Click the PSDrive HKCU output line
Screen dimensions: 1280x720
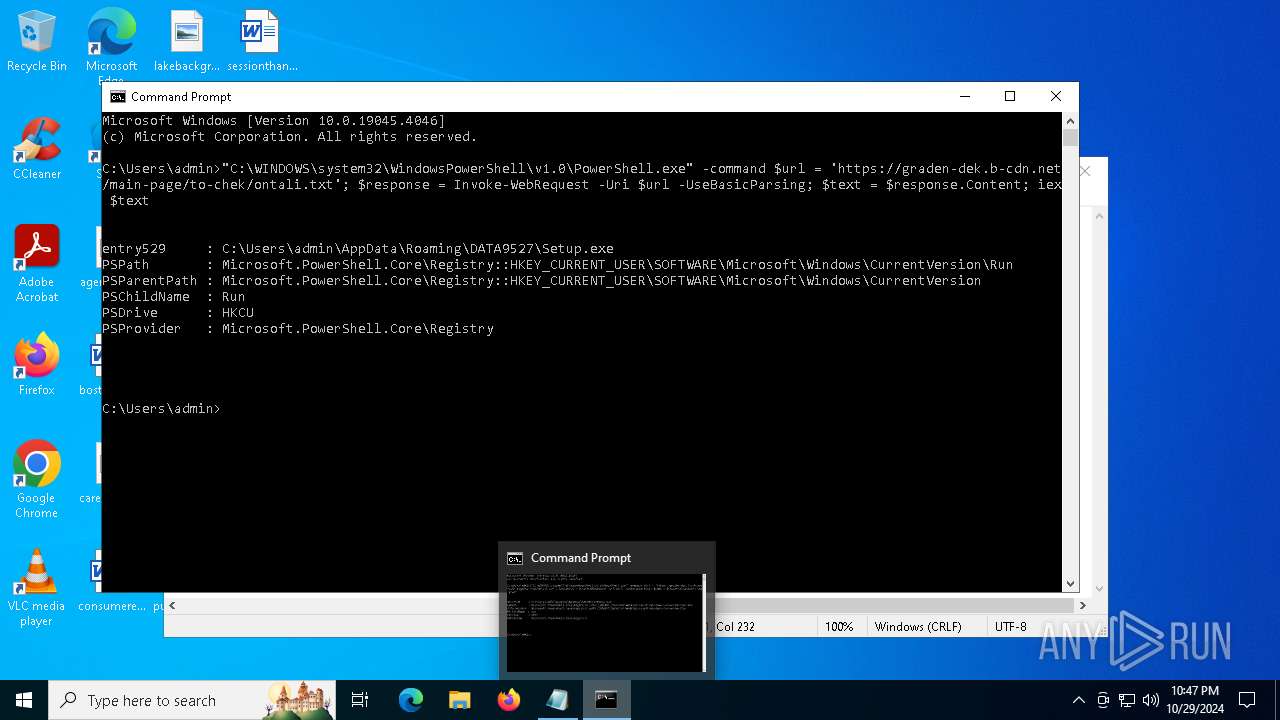tap(178, 313)
